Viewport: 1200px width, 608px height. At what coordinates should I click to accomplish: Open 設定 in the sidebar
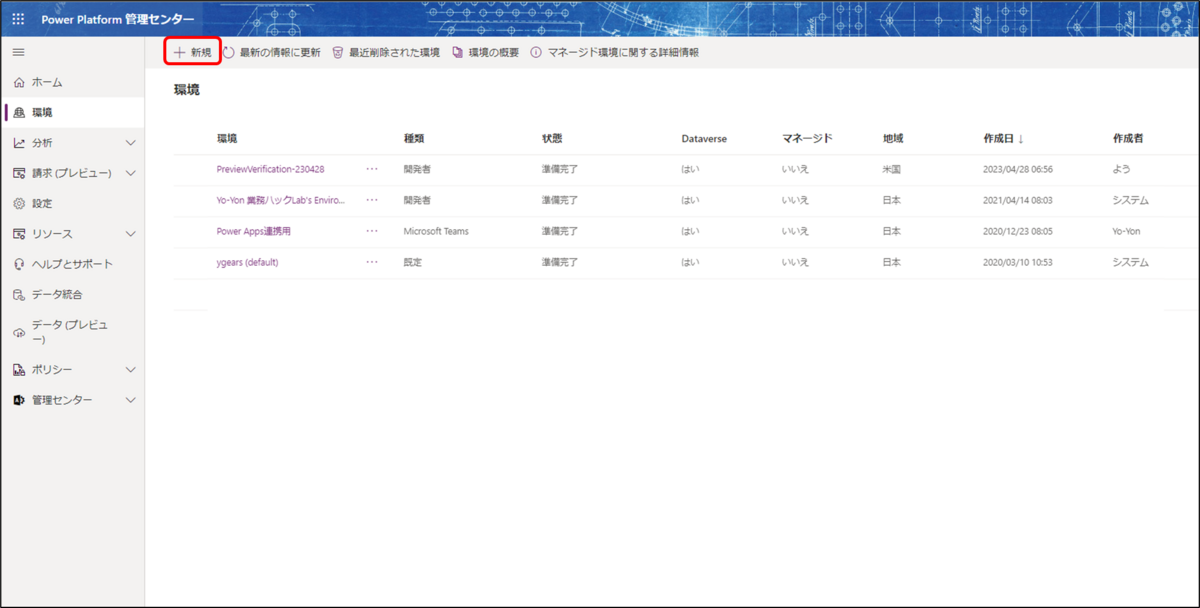tap(72, 203)
